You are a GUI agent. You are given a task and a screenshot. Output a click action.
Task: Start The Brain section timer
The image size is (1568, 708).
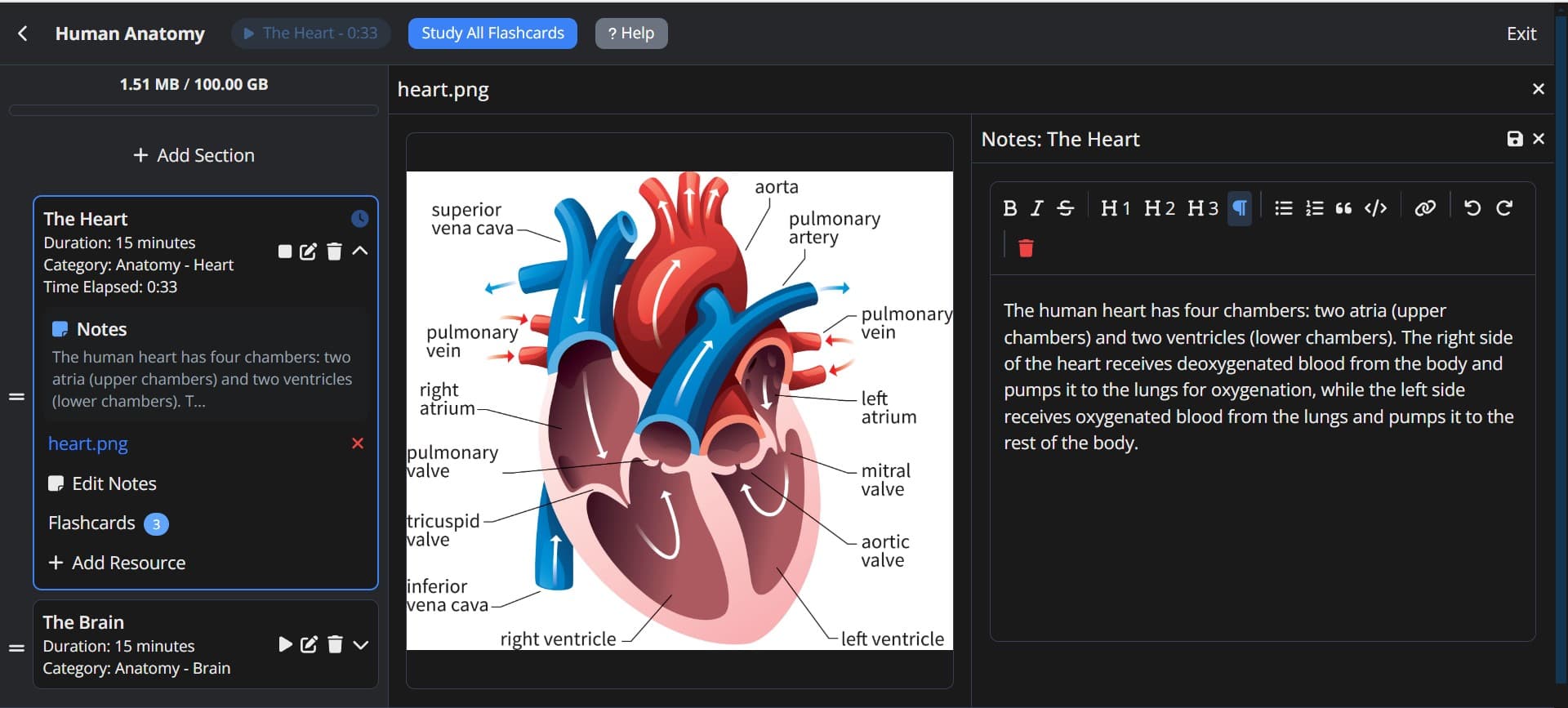tap(285, 644)
